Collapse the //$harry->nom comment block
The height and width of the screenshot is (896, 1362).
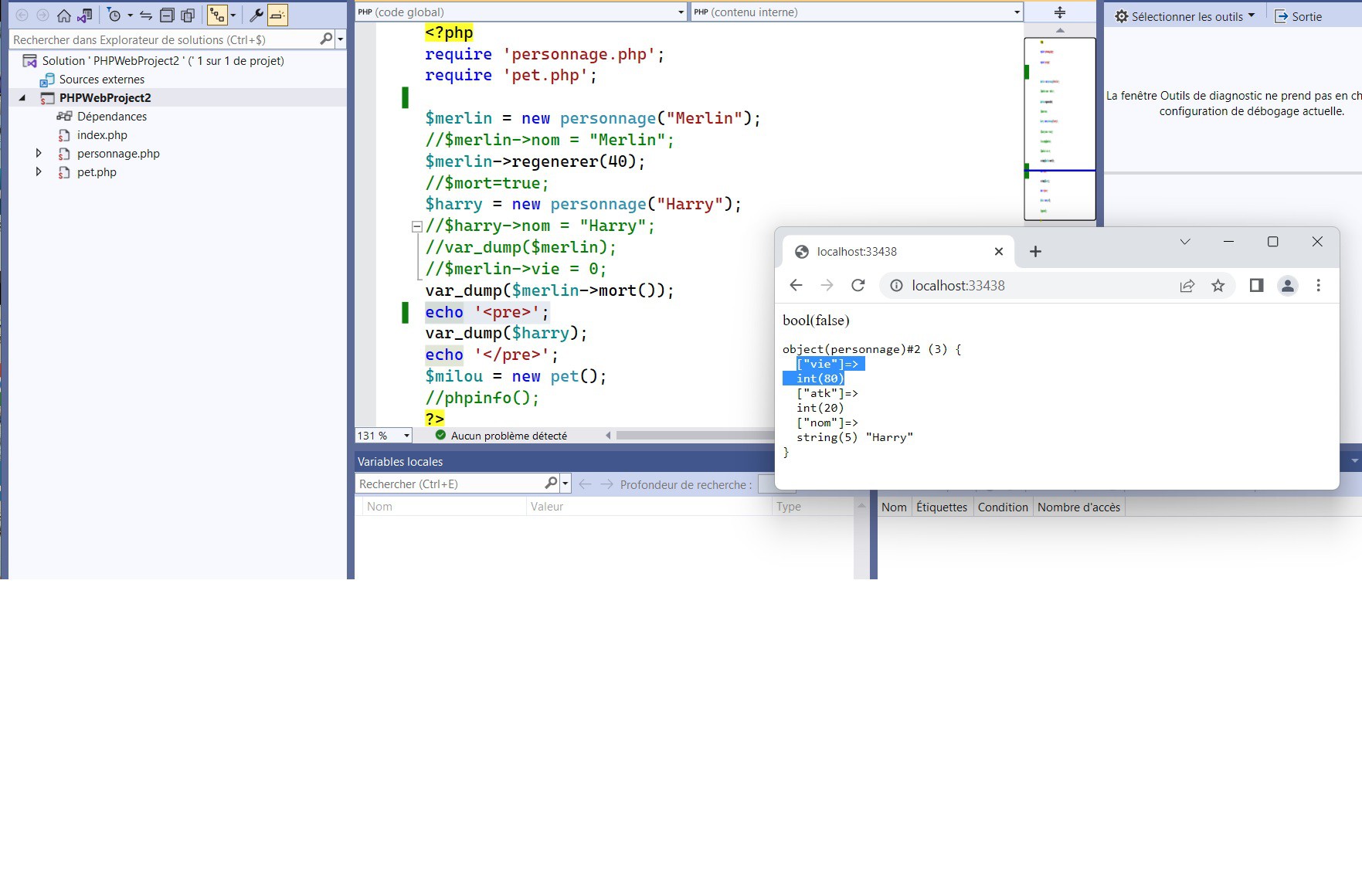pos(416,226)
